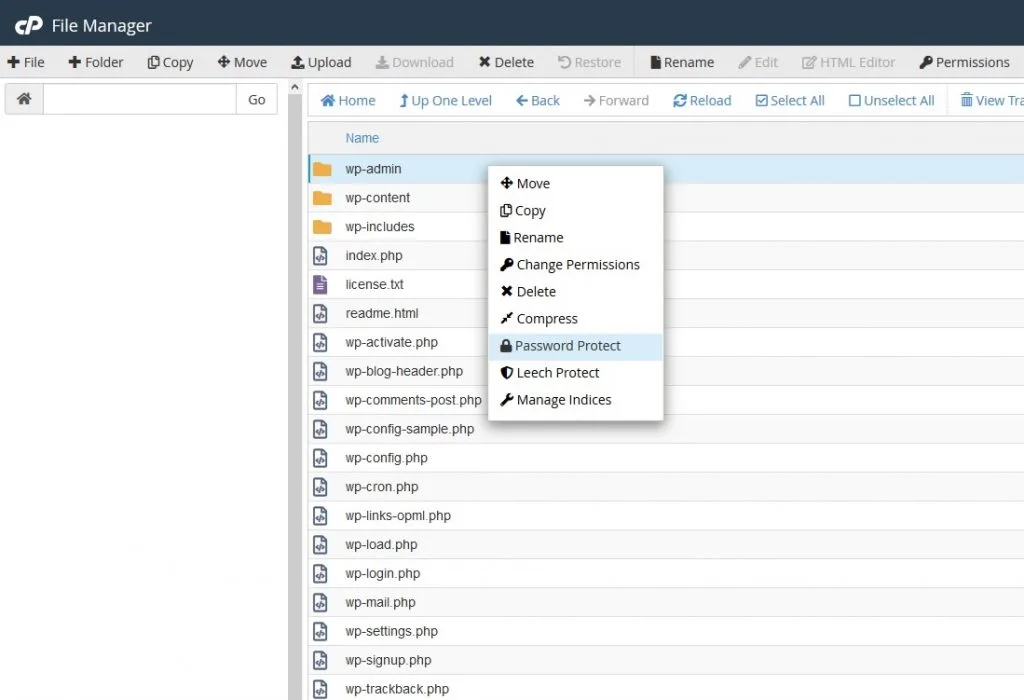Click the Edit toolbar button
Viewport: 1024px width, 700px height.
coord(758,62)
